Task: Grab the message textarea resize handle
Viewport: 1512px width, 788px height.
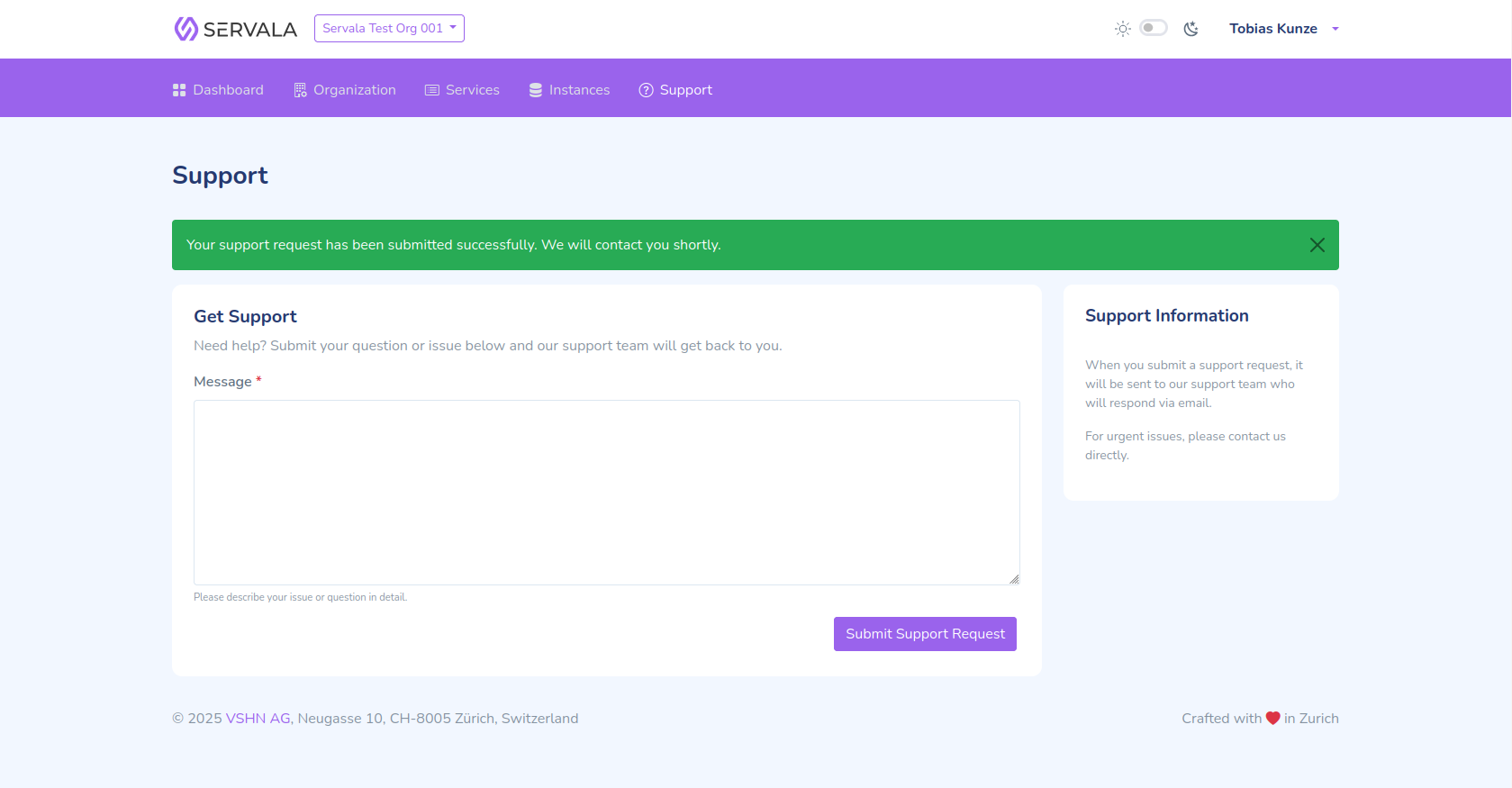Action: 1014,579
